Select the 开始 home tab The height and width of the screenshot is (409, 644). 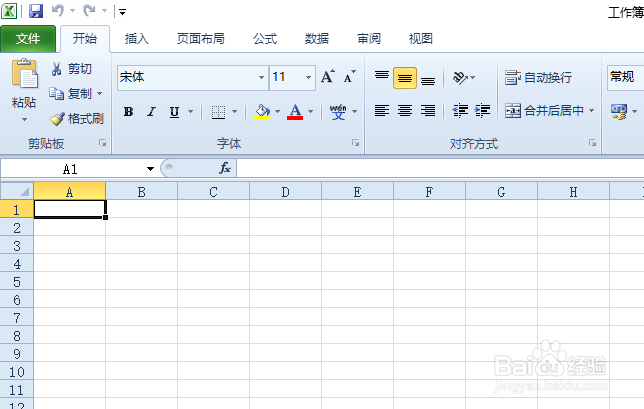[85, 39]
